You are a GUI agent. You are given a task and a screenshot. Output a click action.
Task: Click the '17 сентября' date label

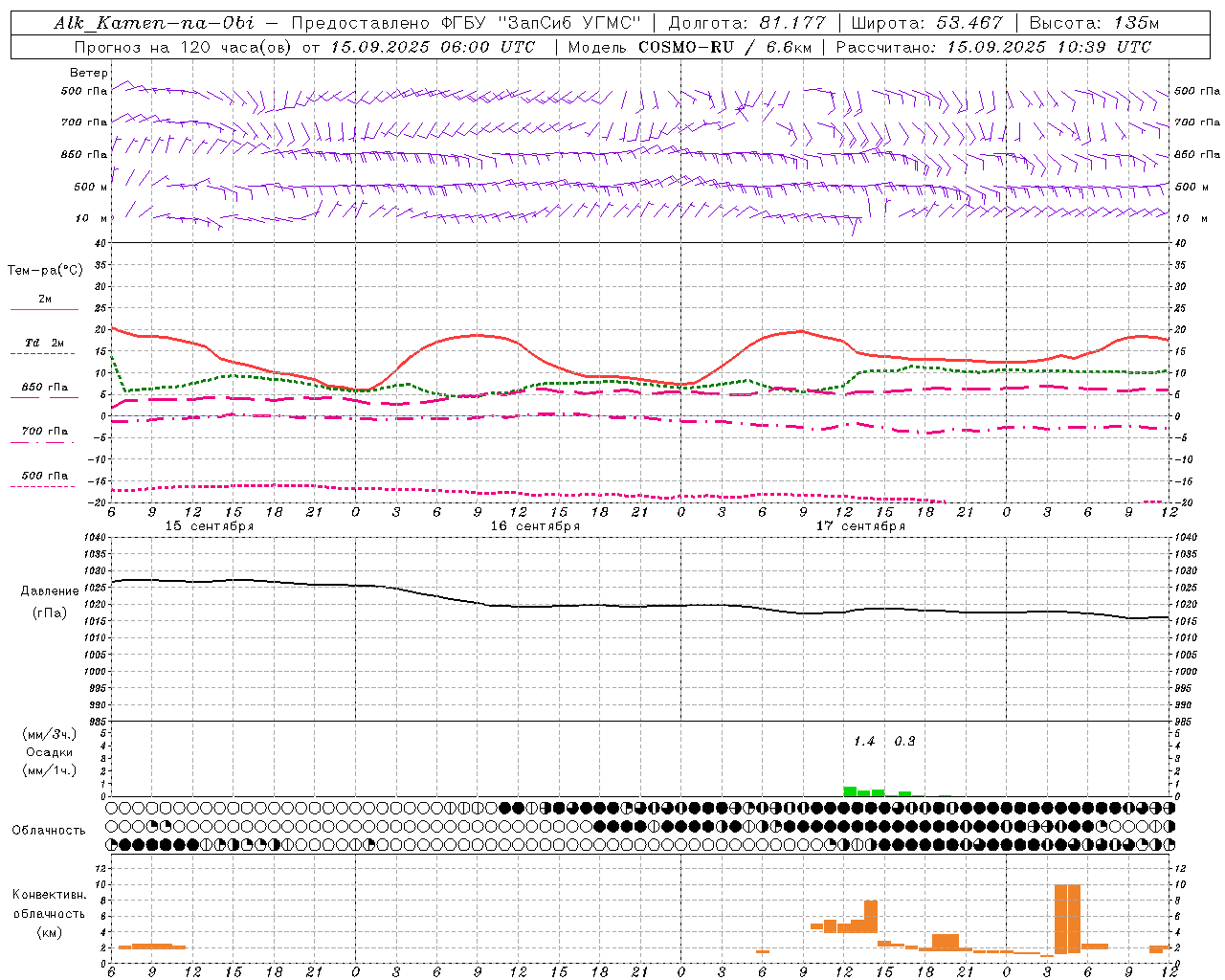point(860,526)
